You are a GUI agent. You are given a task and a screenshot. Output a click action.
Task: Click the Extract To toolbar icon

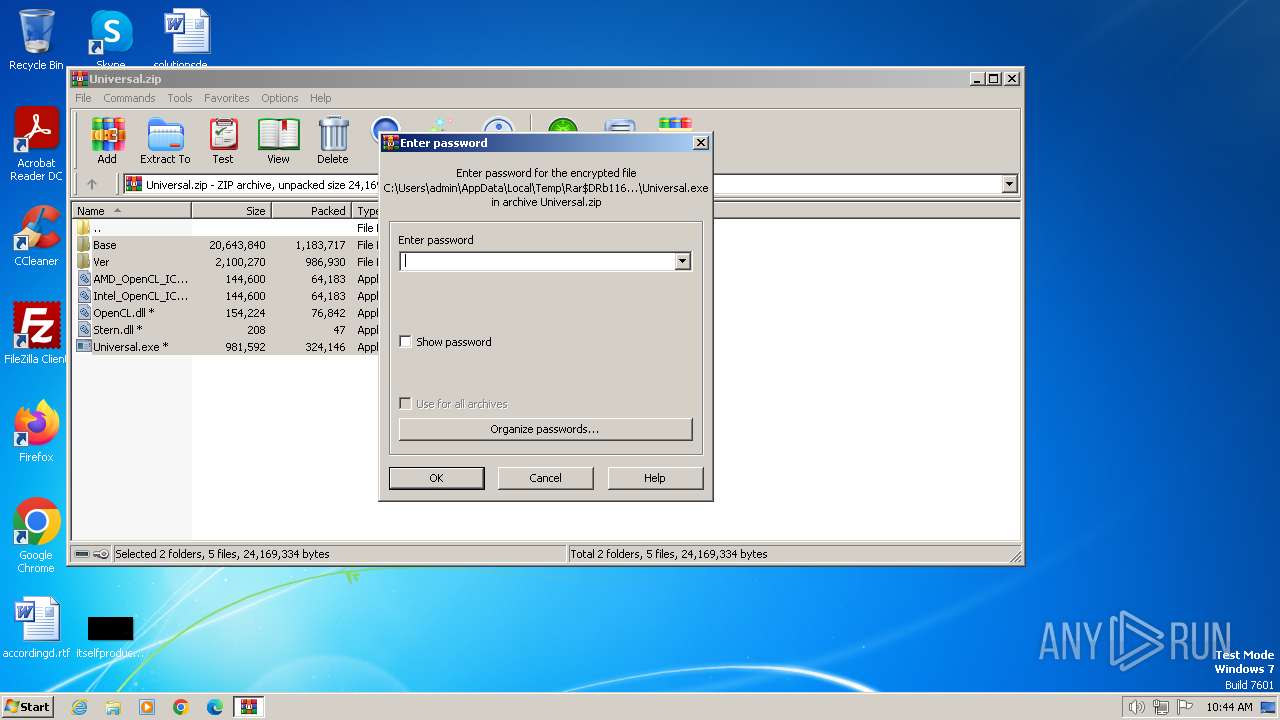point(165,141)
